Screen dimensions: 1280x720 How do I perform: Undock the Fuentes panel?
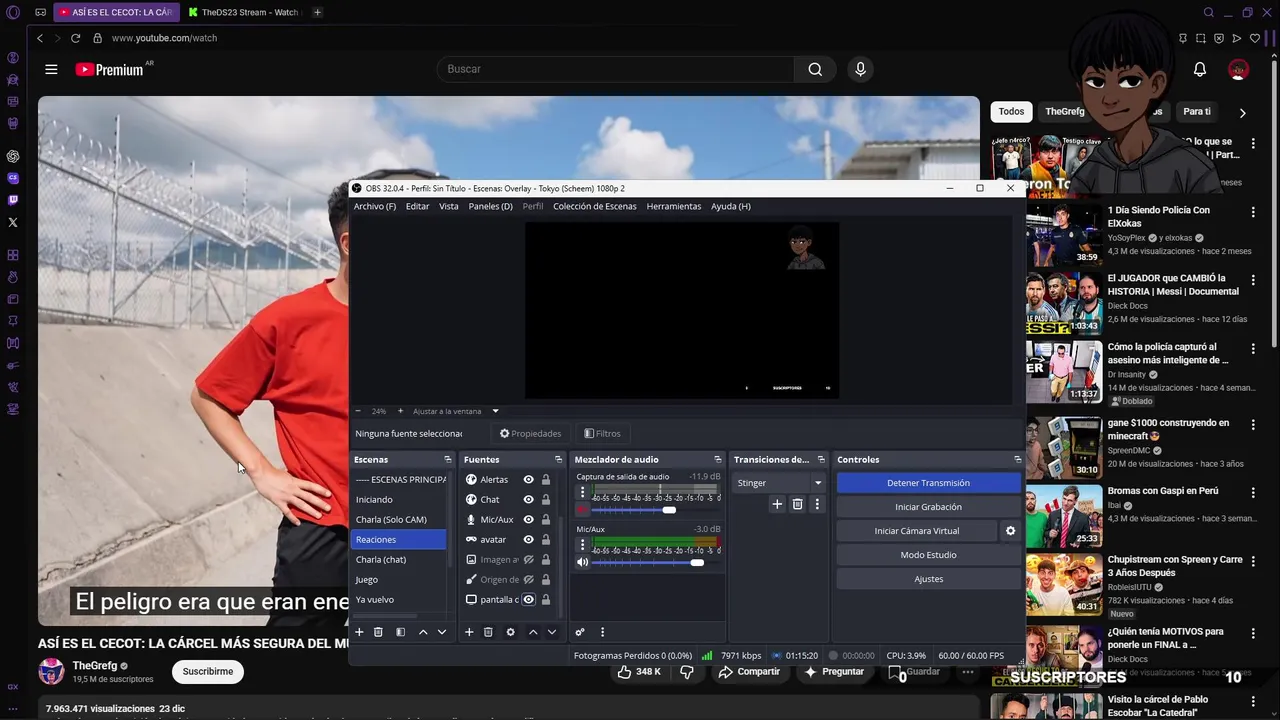tap(558, 460)
